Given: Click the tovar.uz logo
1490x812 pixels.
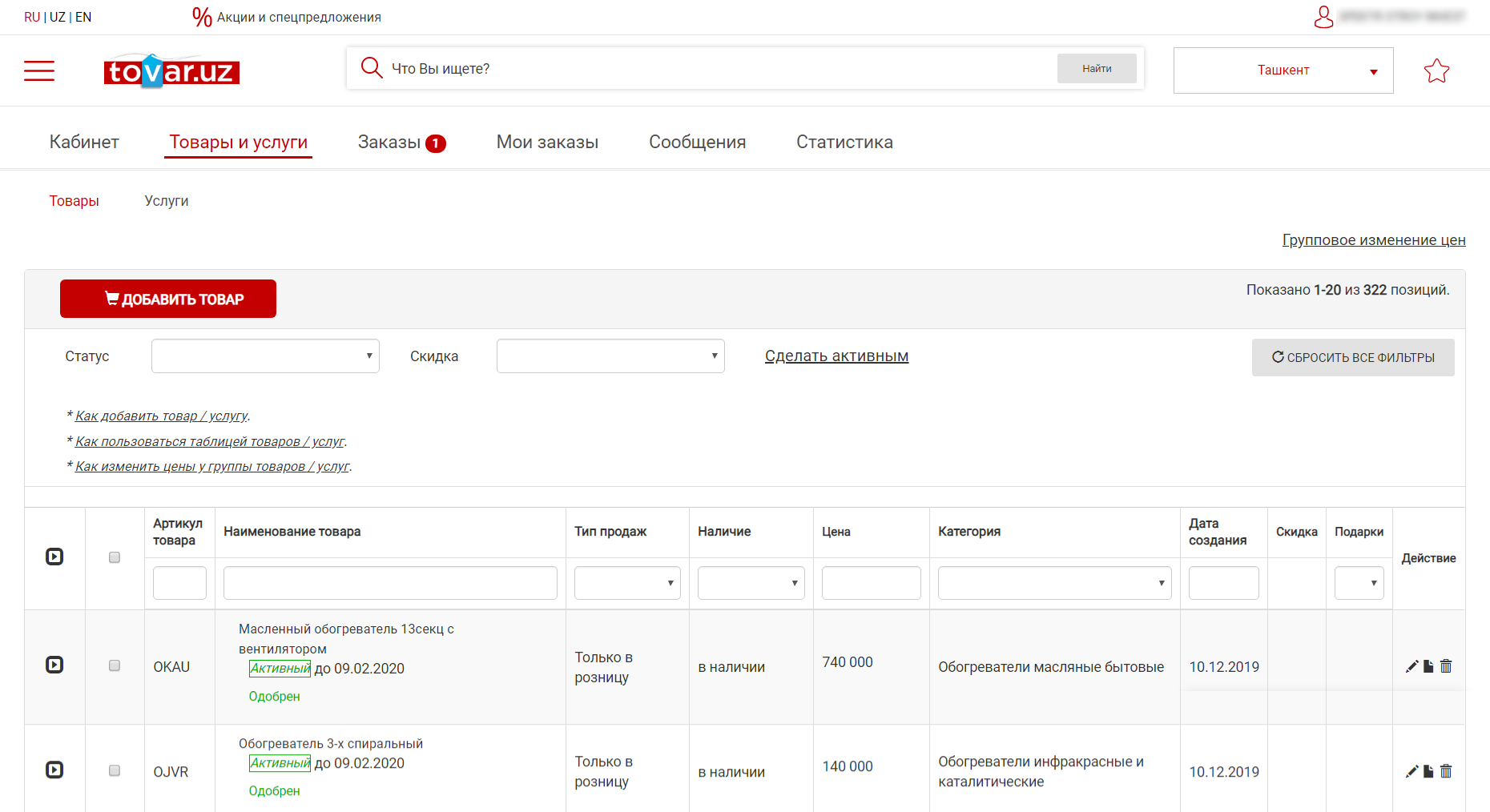Looking at the screenshot, I should 171,71.
